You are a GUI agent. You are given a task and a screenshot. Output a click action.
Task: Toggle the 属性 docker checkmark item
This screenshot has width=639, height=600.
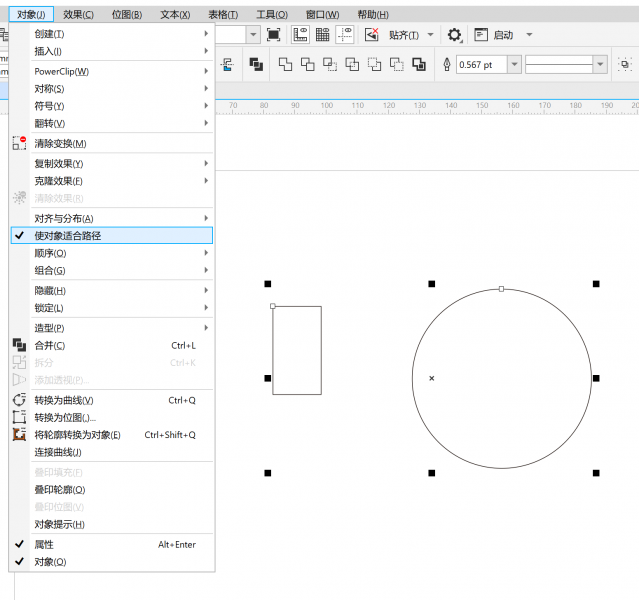pos(112,545)
